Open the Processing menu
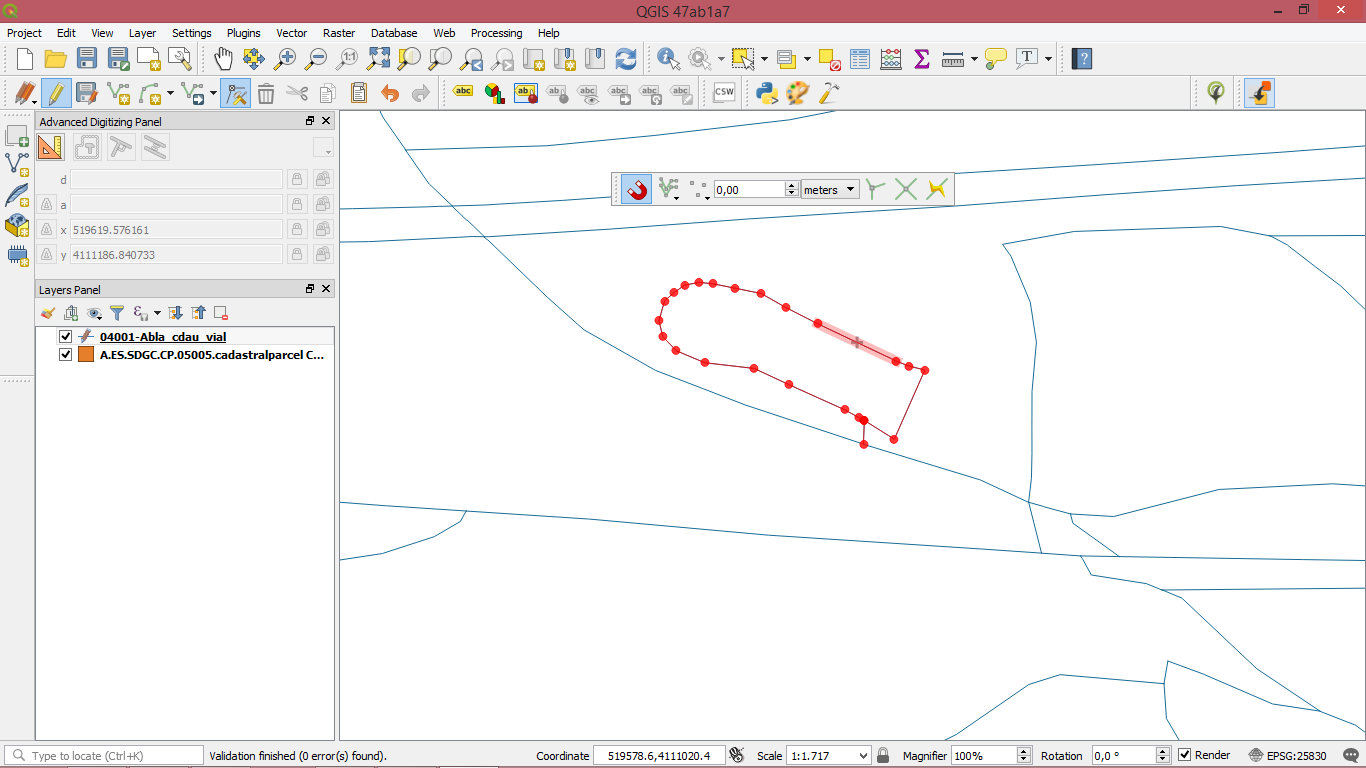Viewport: 1366px width, 768px height. pos(497,33)
